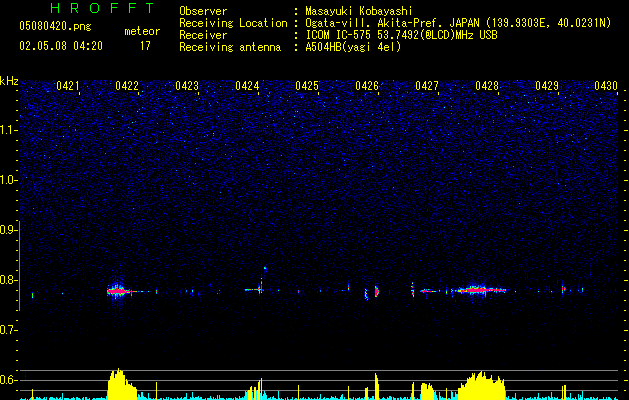Click the ICOM IC-575 receiver frequency text
Viewport: 629px width, 400px height.
[x=401, y=35]
